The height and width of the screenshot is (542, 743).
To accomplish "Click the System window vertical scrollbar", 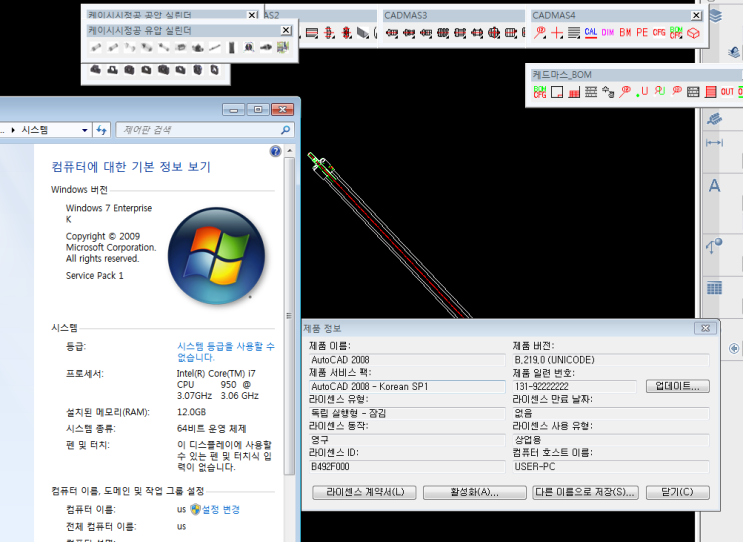I will tap(290, 315).
